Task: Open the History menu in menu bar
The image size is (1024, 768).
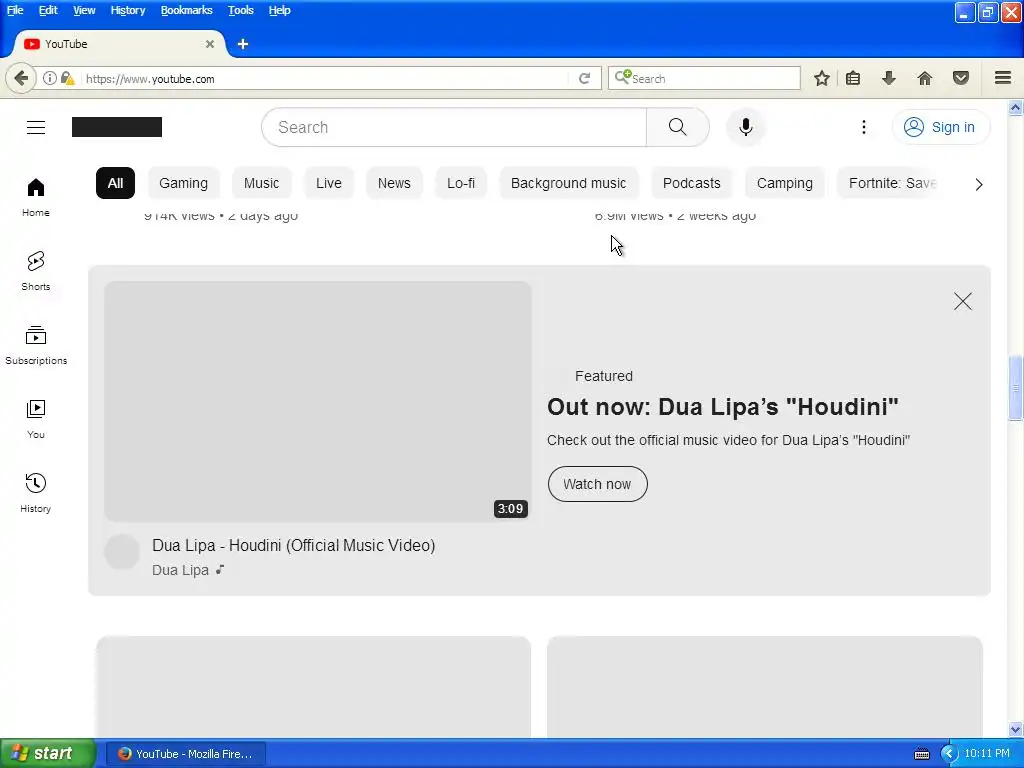Action: pos(127,10)
